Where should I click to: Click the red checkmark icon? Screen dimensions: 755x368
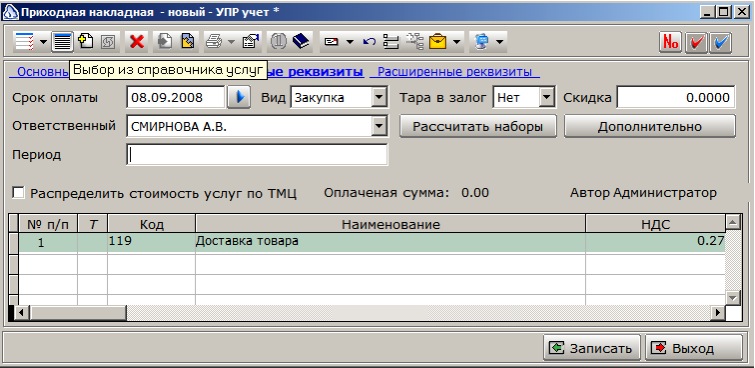point(696,42)
